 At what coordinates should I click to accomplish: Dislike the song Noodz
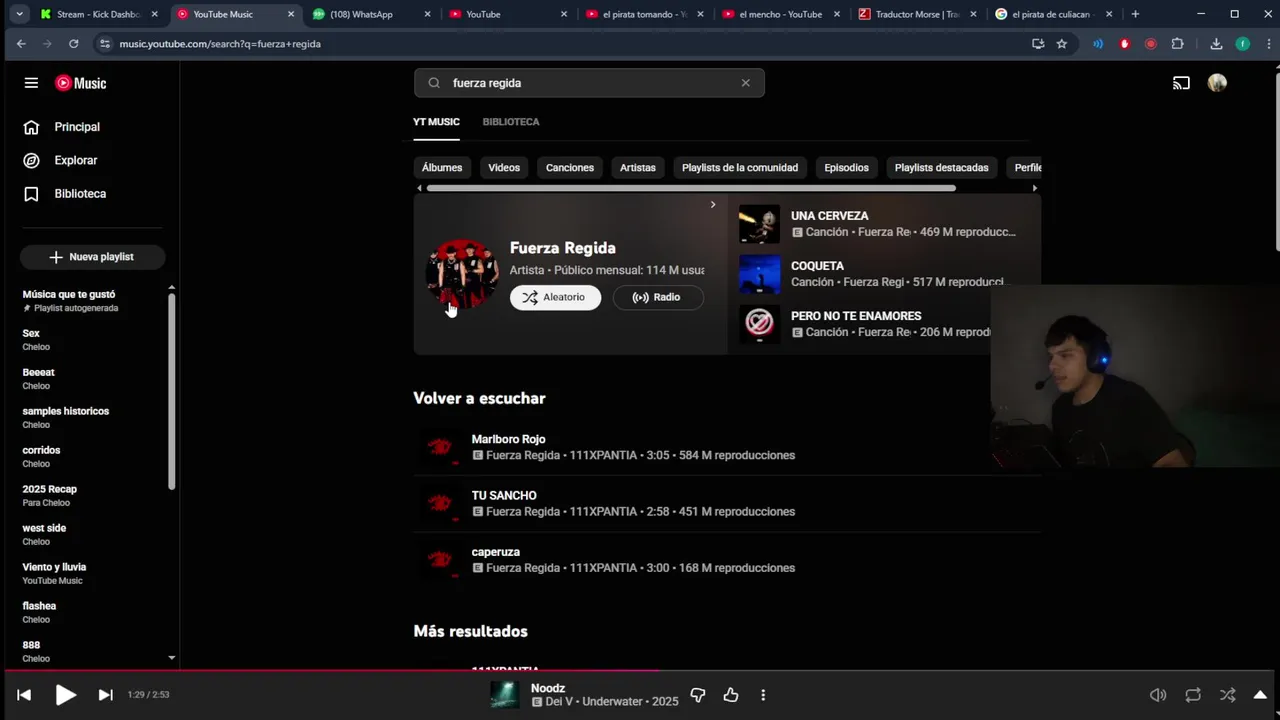tap(698, 695)
